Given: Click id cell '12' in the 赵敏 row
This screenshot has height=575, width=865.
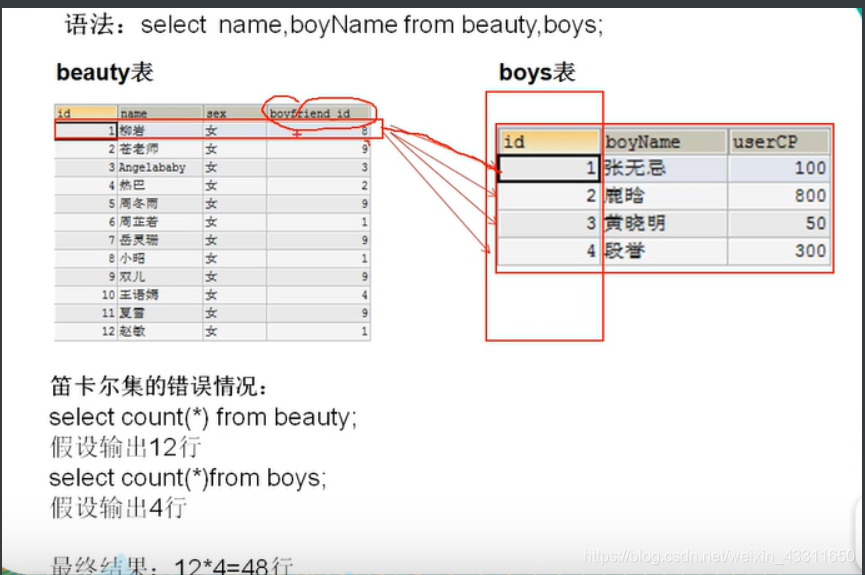Looking at the screenshot, I should (86, 331).
